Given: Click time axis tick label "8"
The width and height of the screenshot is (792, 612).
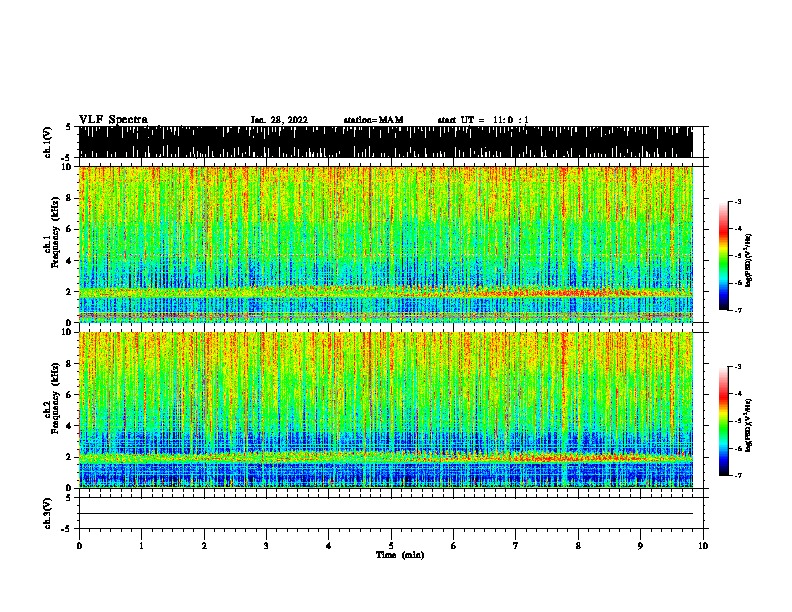Looking at the screenshot, I should [x=578, y=545].
